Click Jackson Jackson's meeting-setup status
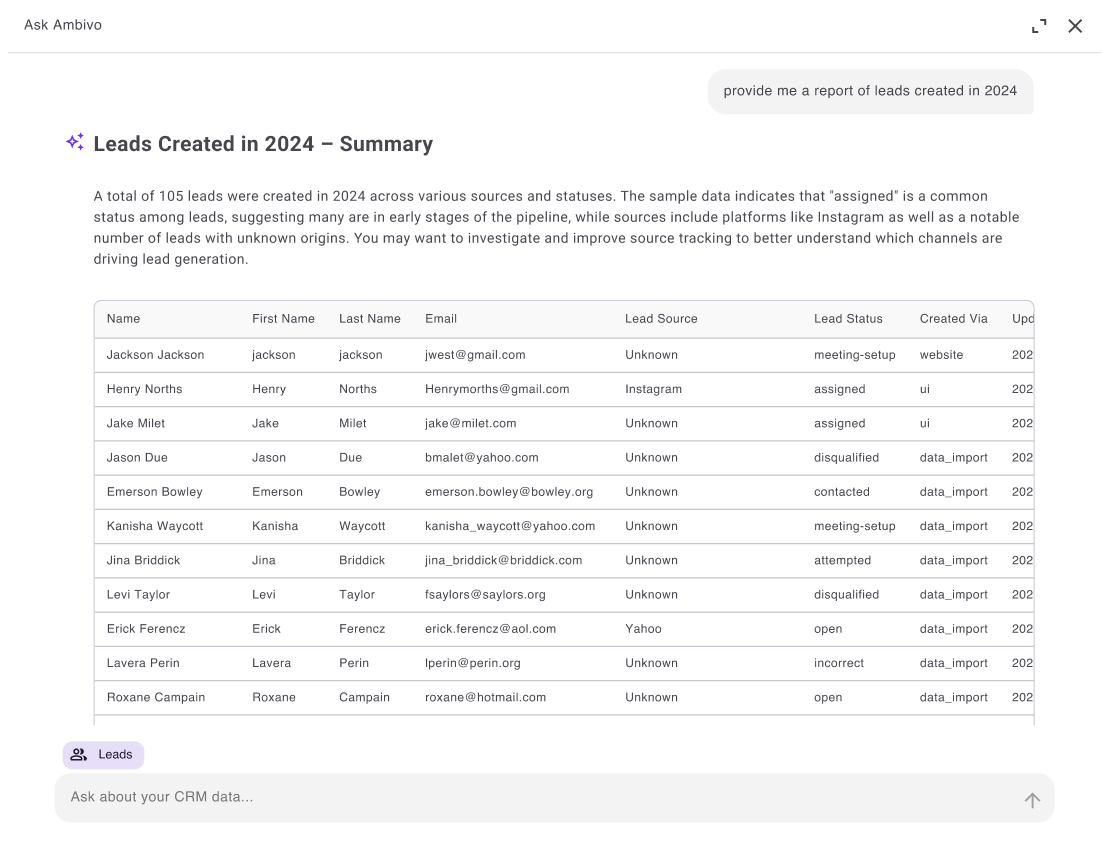Viewport: 1102px width, 843px height. pyautogui.click(x=855, y=355)
